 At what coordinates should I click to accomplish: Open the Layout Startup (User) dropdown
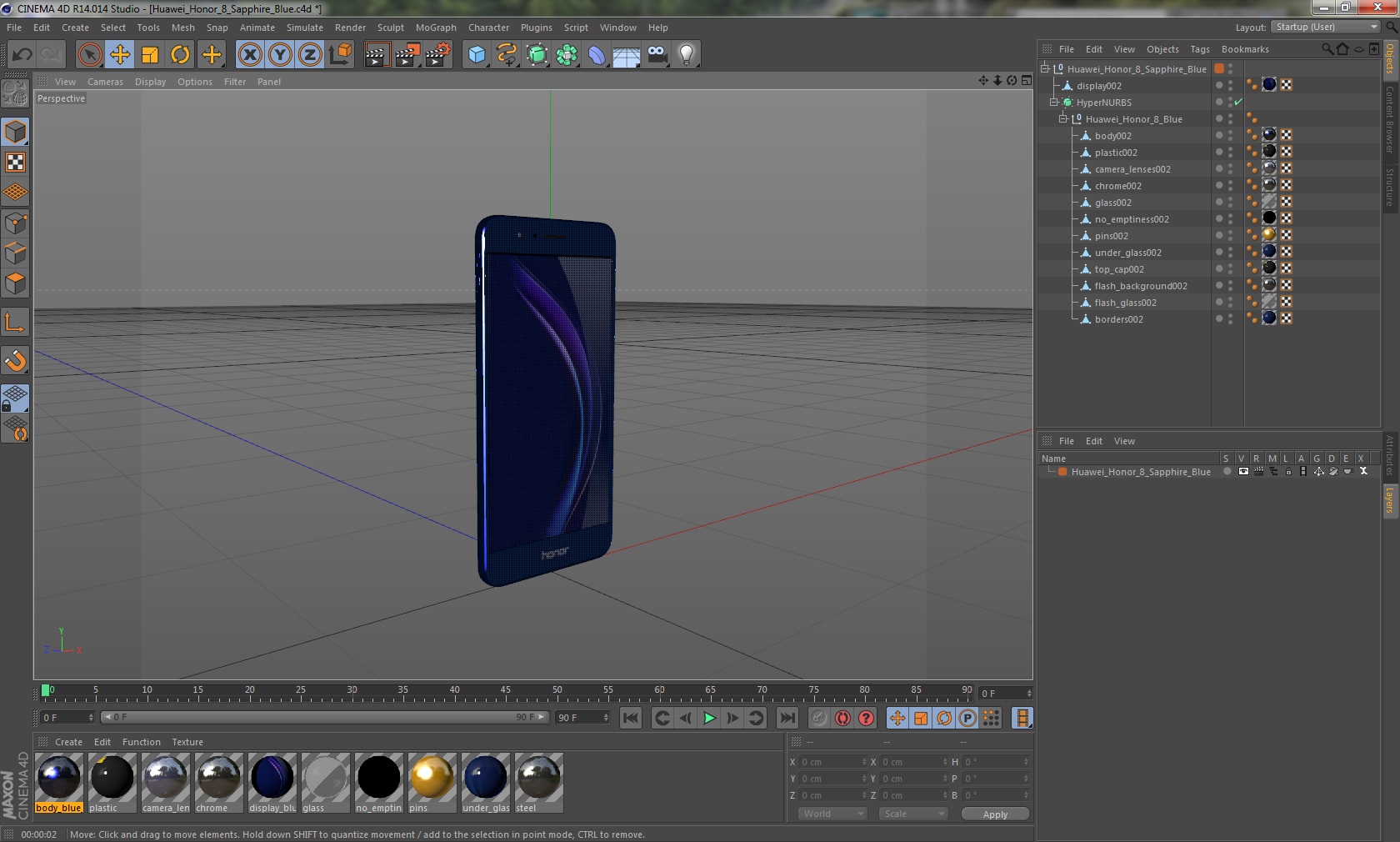tap(1327, 27)
